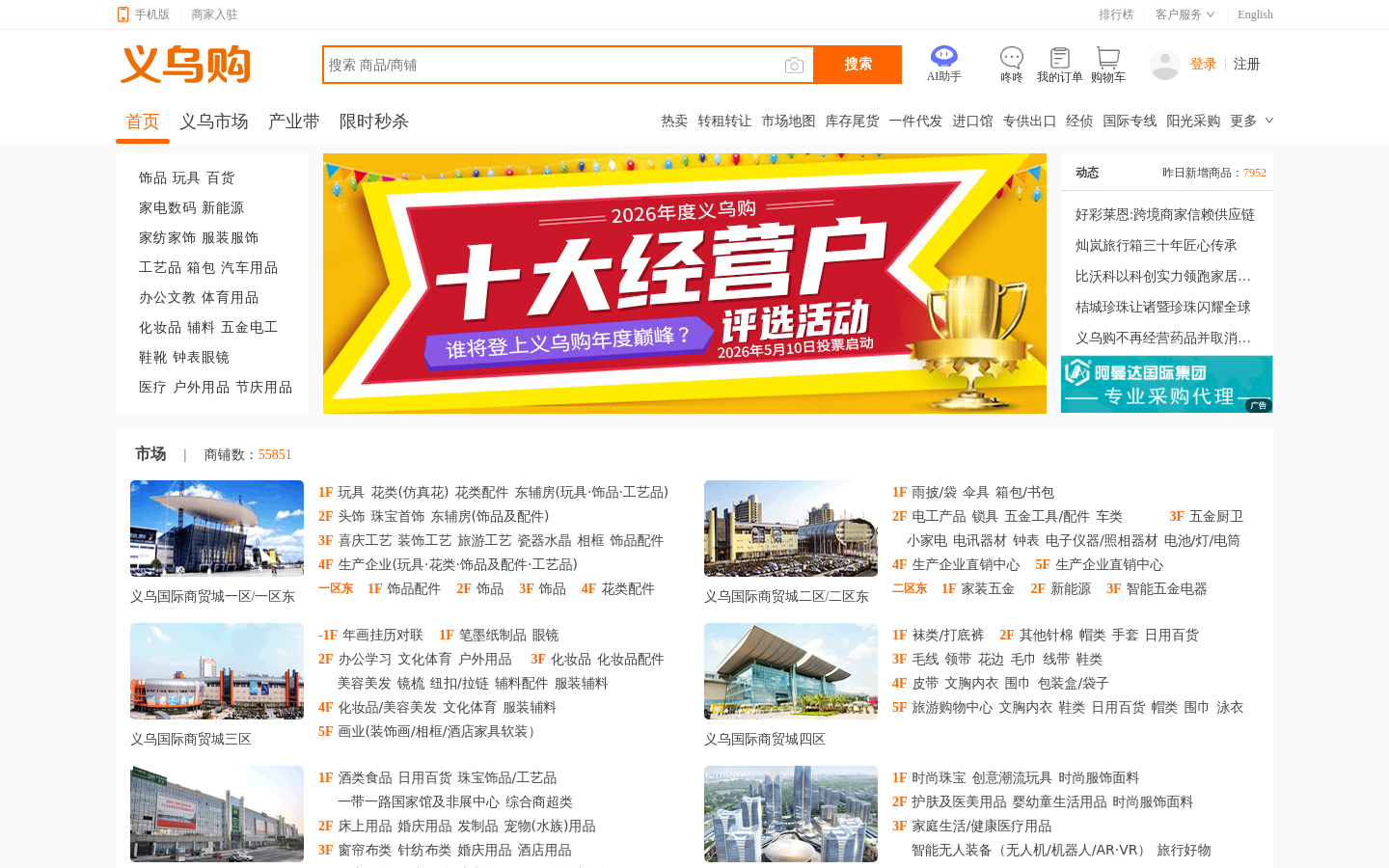Open the 排行榜 link

click(1116, 14)
